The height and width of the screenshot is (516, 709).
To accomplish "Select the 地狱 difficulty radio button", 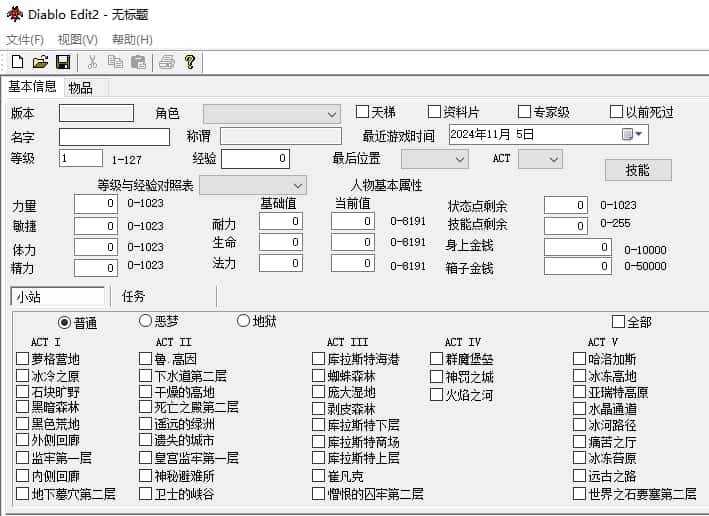I will click(256, 321).
